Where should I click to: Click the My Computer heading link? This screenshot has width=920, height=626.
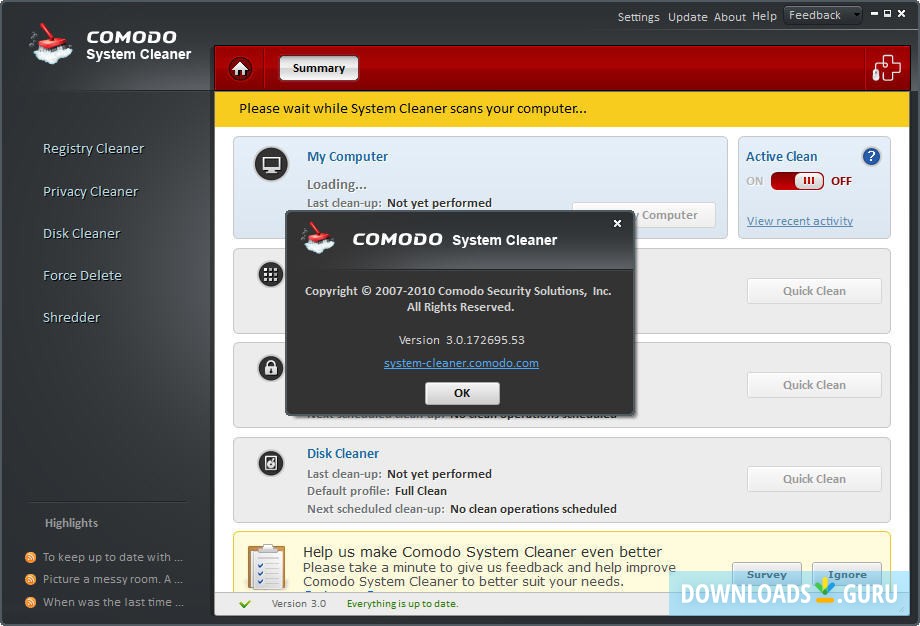click(x=347, y=157)
